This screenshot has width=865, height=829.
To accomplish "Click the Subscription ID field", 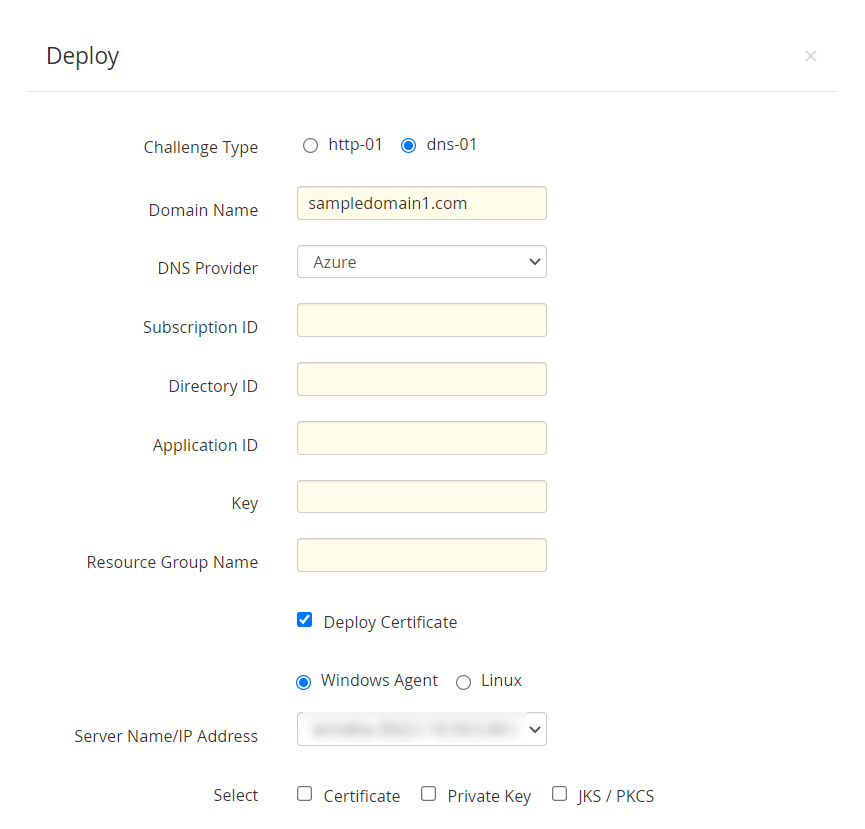I will 421,320.
